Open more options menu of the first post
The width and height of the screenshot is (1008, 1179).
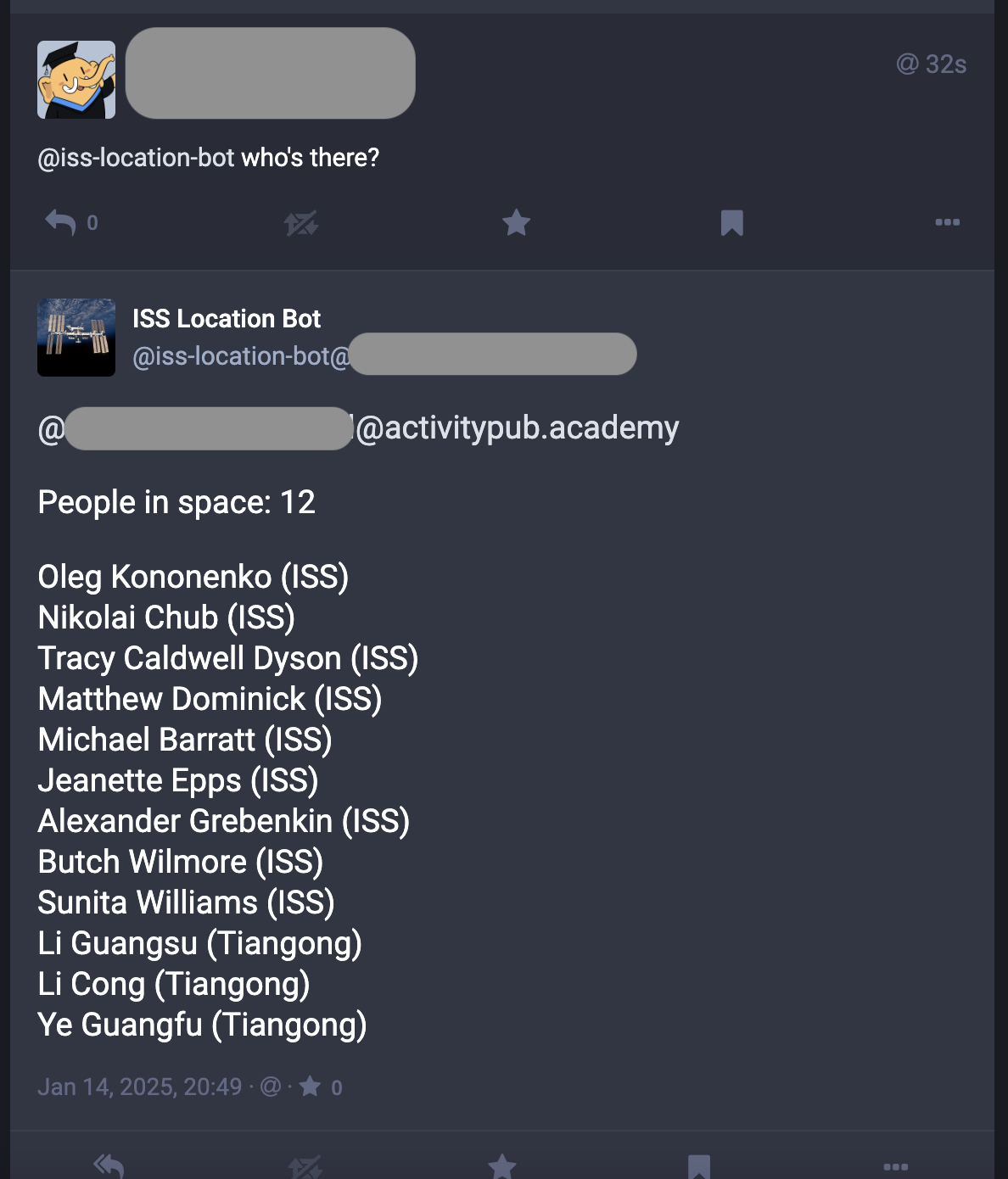(x=947, y=222)
